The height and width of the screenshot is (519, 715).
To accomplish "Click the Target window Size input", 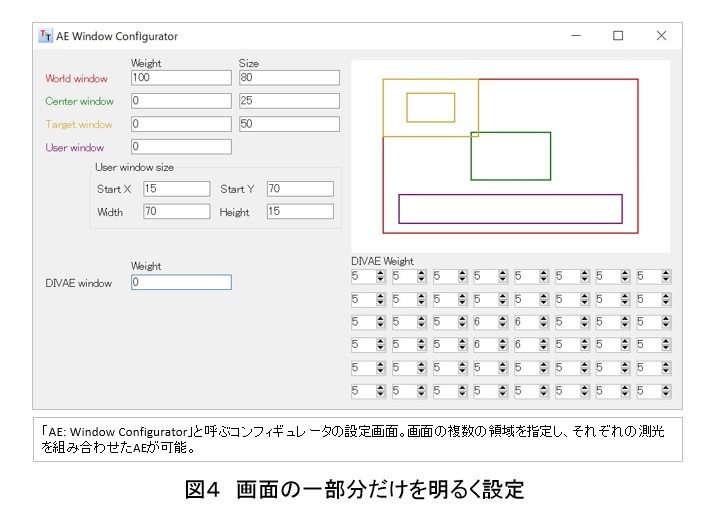I will coord(289,125).
